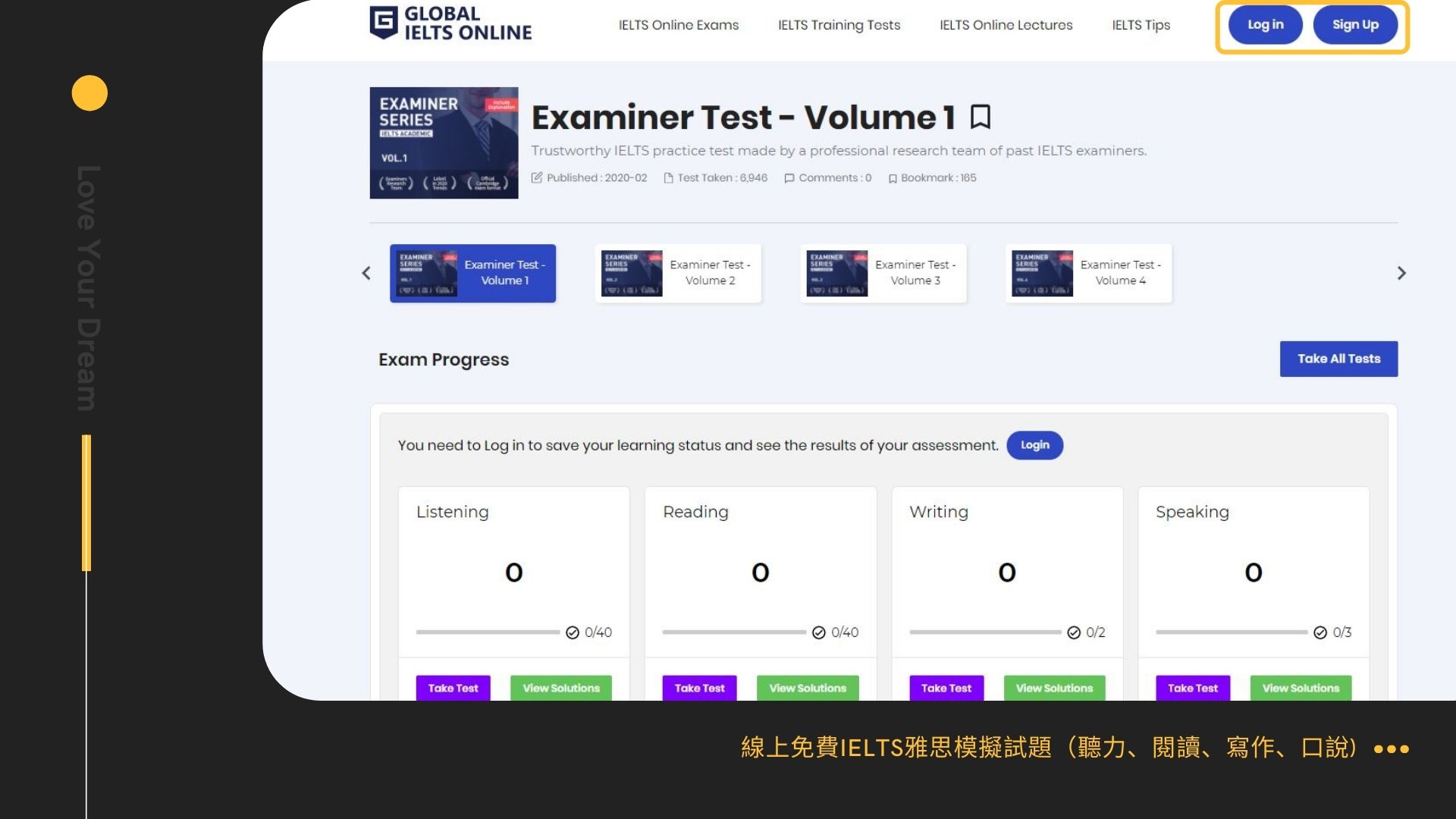The image size is (1456, 819).
Task: Click the Comments speech bubble icon
Action: coord(789,178)
